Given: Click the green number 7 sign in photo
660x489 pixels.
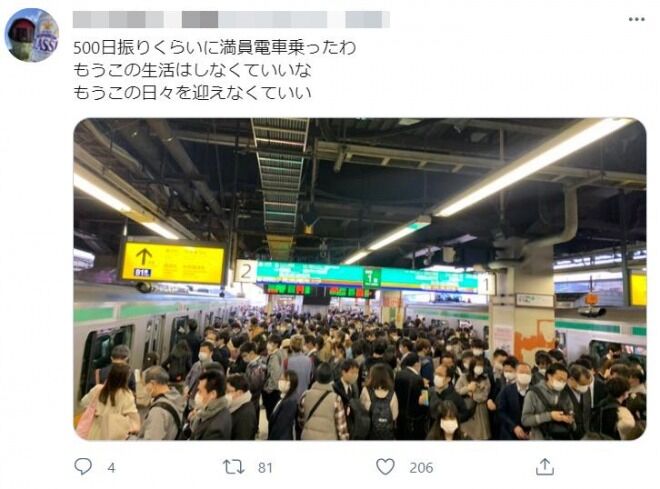Looking at the screenshot, I should click(x=372, y=278).
